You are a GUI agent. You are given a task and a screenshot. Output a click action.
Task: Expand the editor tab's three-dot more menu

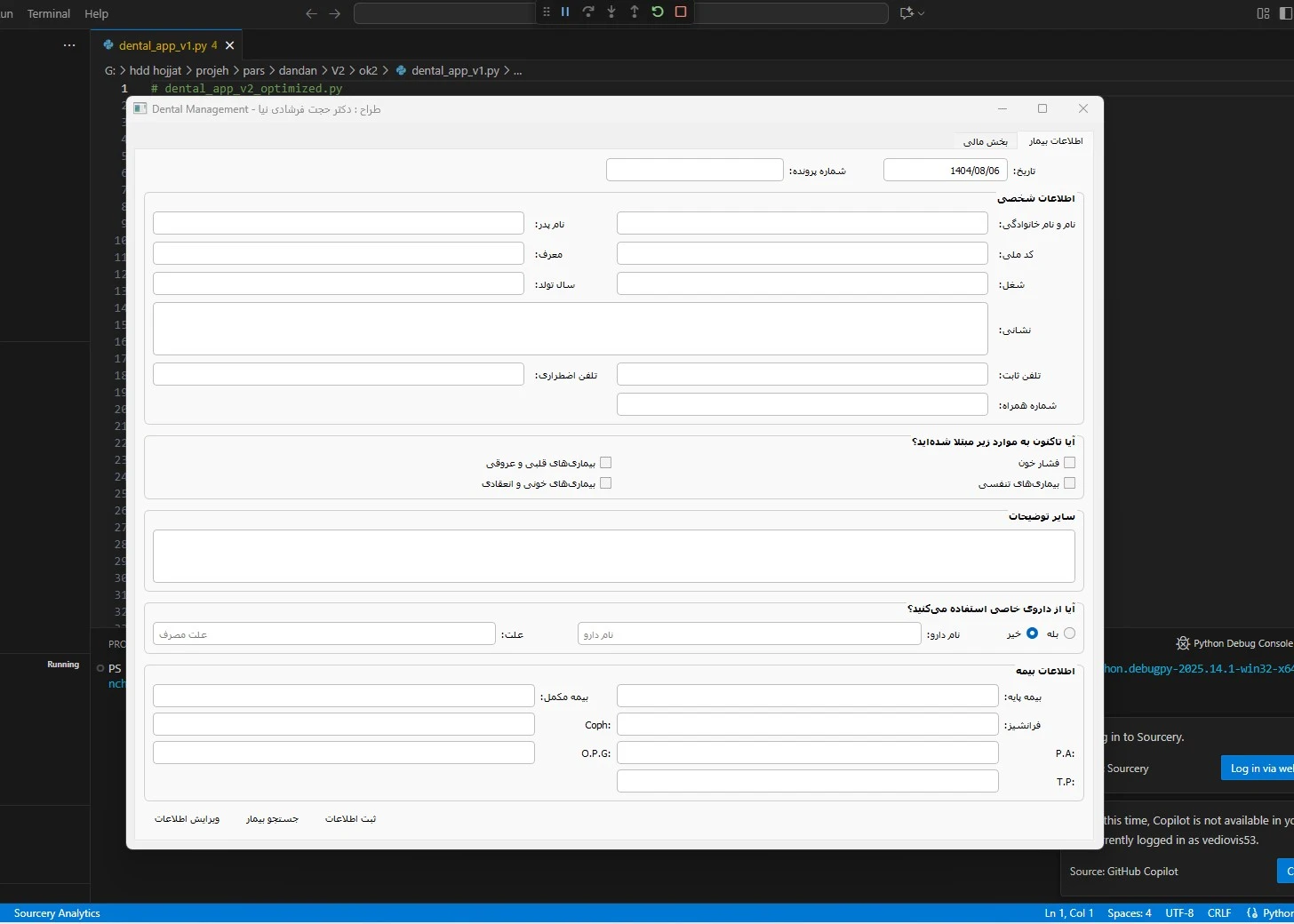[69, 45]
